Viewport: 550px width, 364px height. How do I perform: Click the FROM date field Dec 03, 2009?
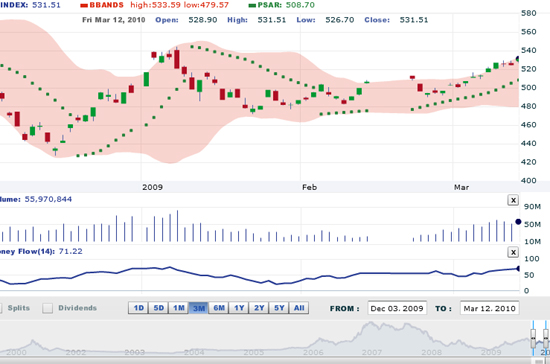(x=397, y=308)
